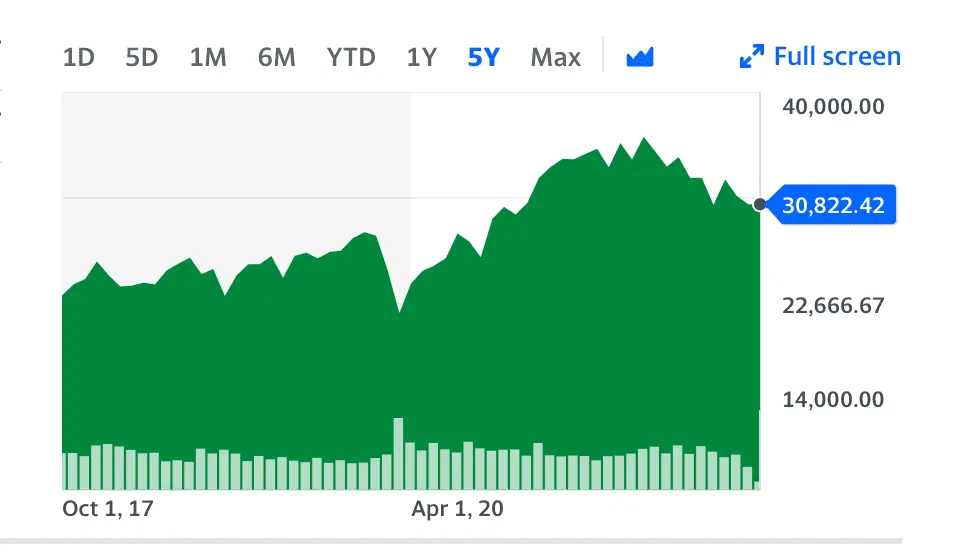Switch chart to 1Y range
The height and width of the screenshot is (558, 978).
[x=421, y=57]
